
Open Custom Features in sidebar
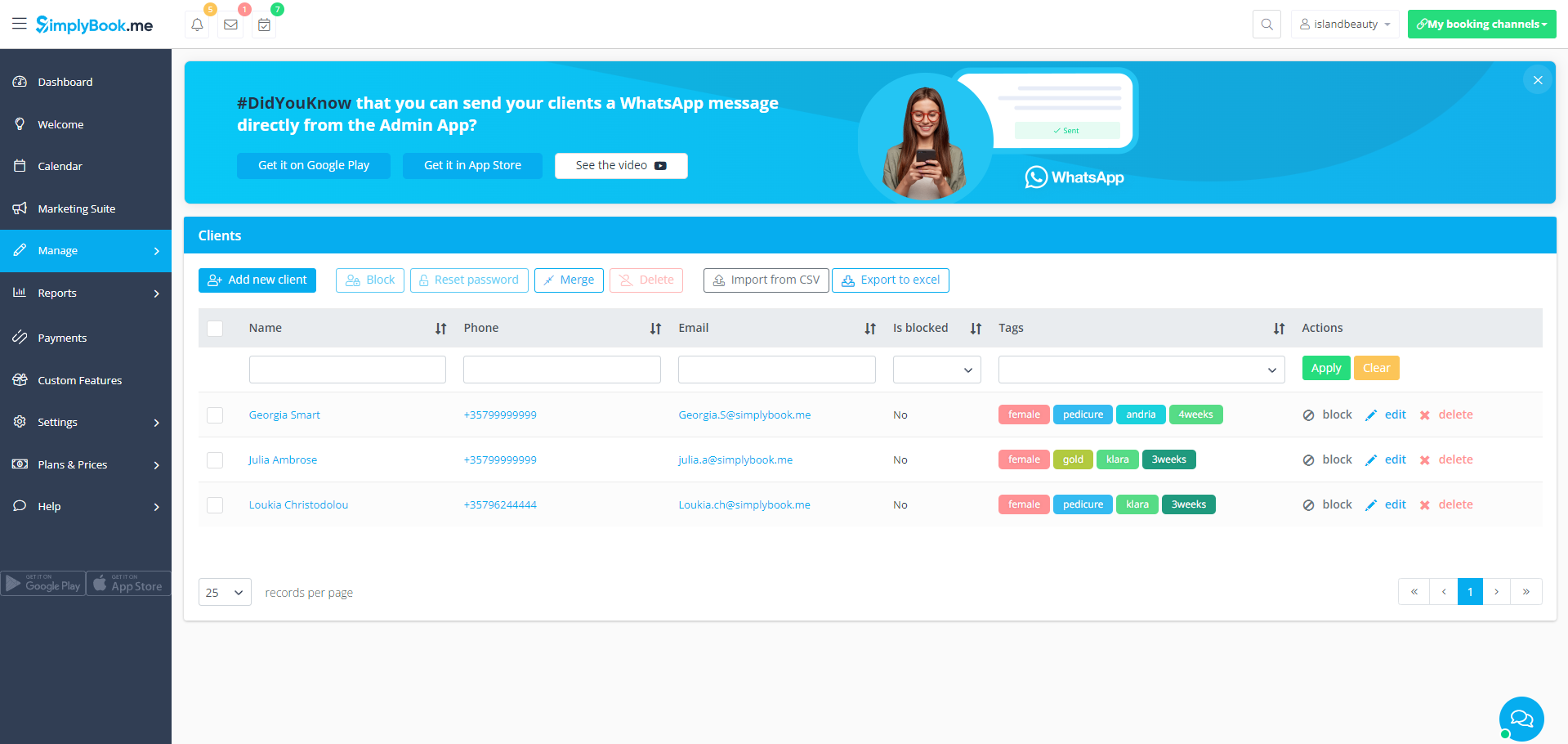(86, 380)
